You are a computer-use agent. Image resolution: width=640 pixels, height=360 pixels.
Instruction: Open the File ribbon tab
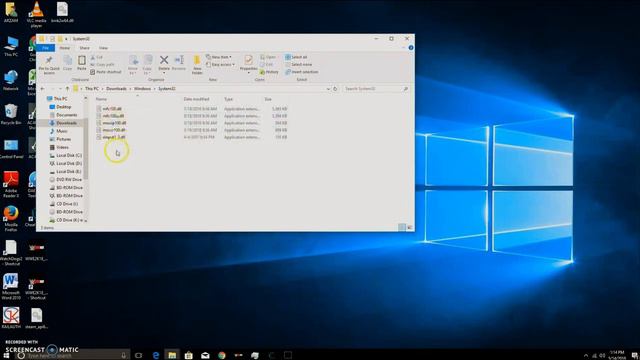45,48
